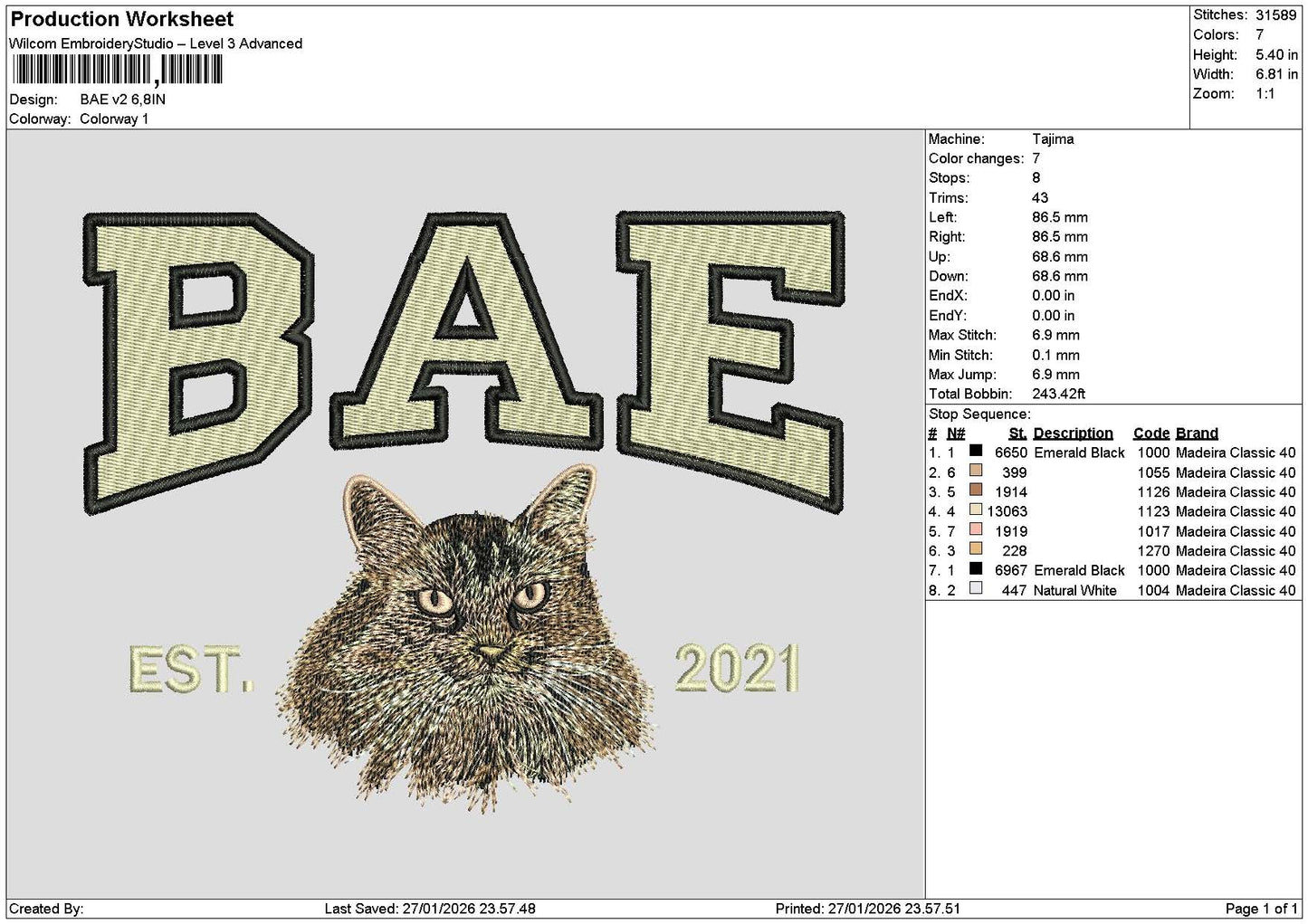Click the zoom value 1:1
Image resolution: width=1308 pixels, height=924 pixels.
tap(1265, 93)
